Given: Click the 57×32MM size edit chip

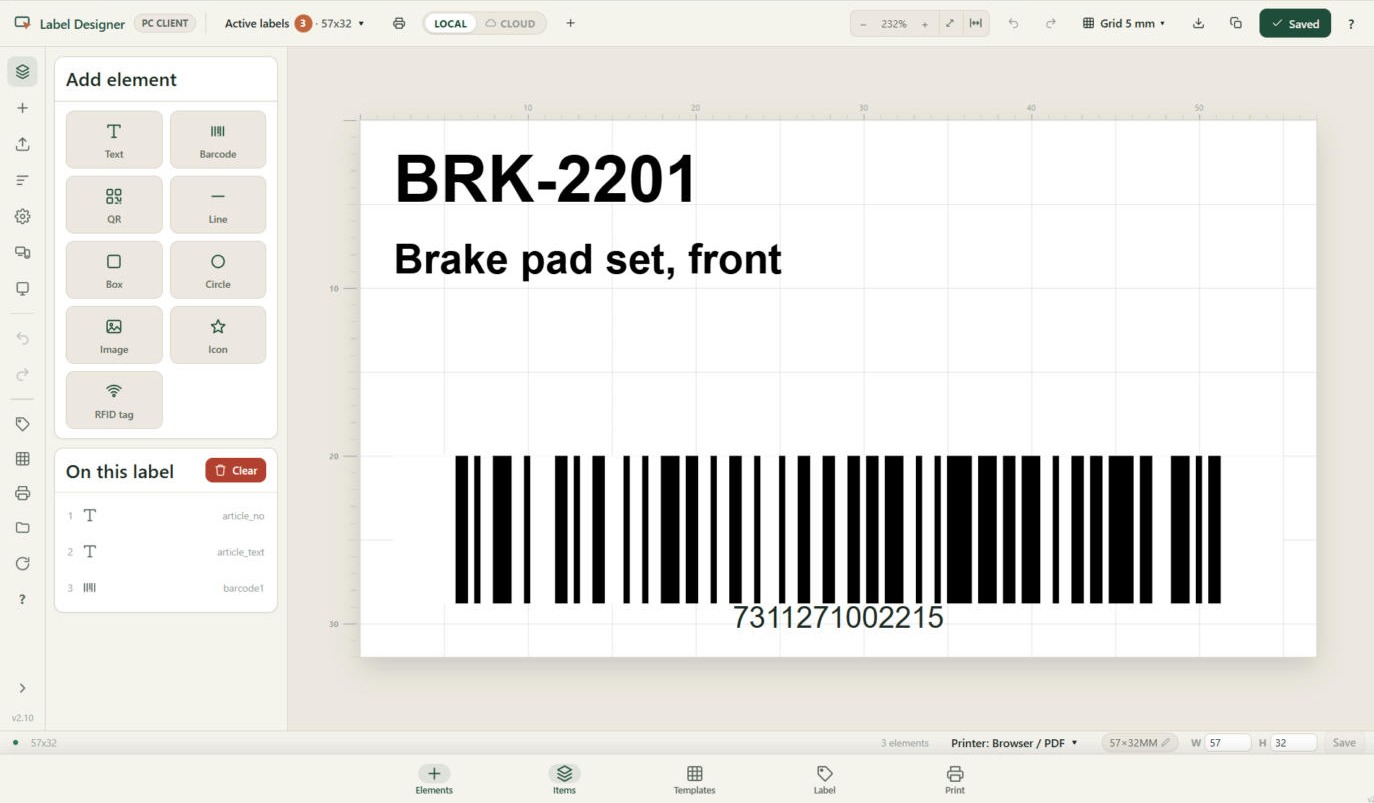Looking at the screenshot, I should (x=1140, y=743).
